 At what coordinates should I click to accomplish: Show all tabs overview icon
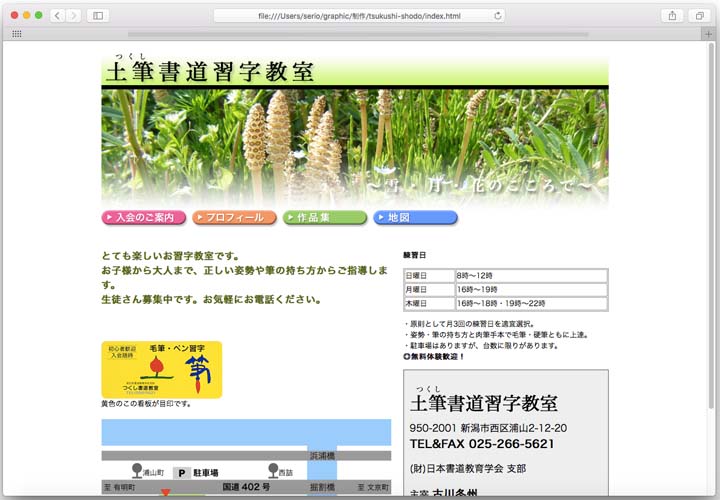pos(699,15)
